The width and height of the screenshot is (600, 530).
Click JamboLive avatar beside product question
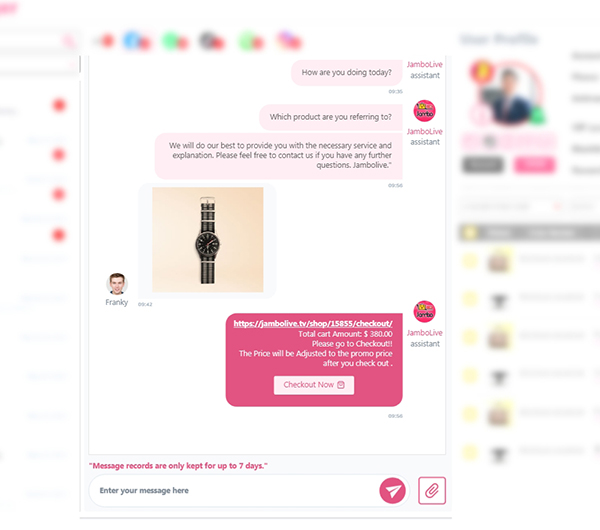tap(424, 111)
